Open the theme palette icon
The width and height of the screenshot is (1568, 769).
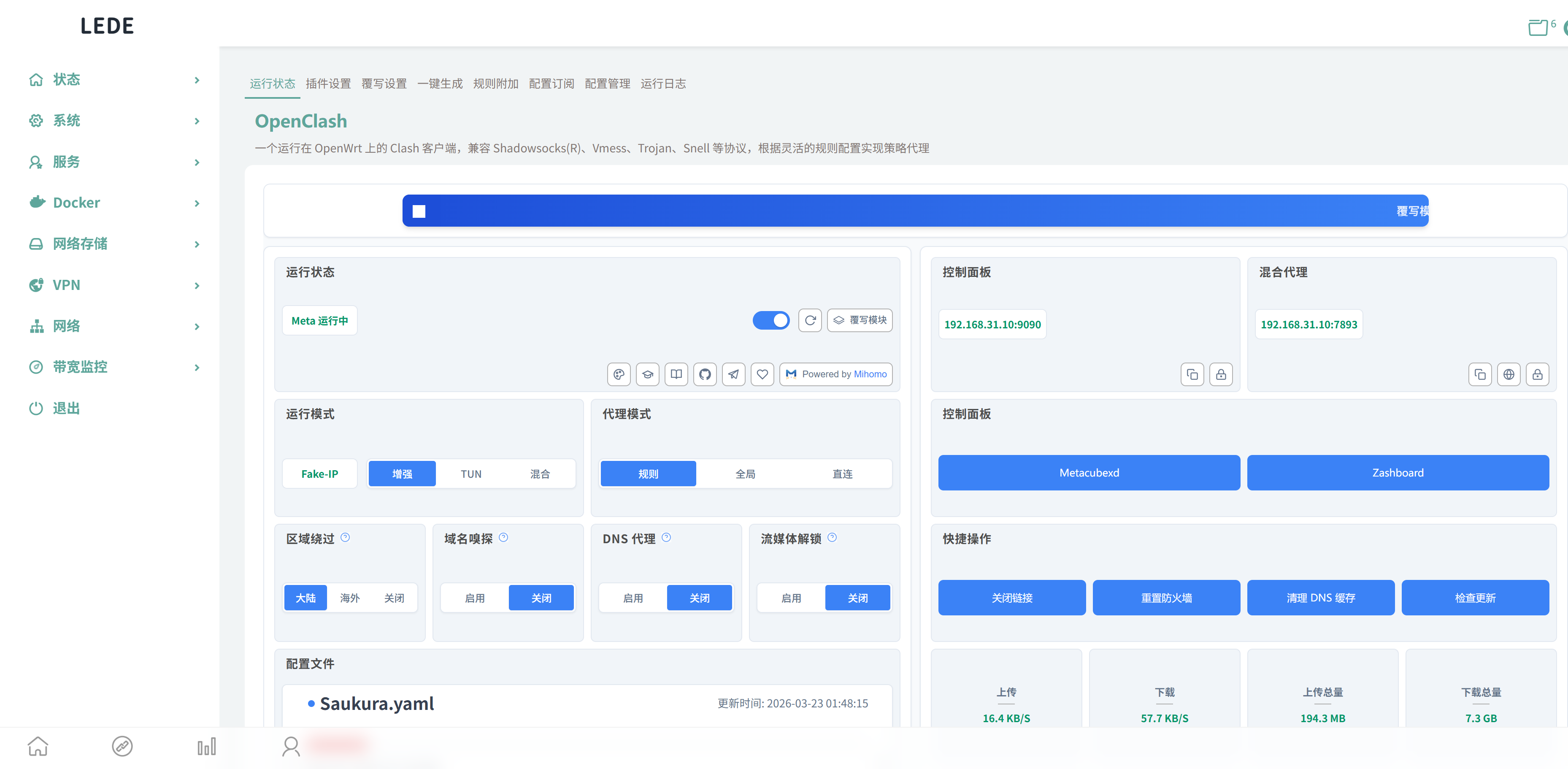coord(619,374)
